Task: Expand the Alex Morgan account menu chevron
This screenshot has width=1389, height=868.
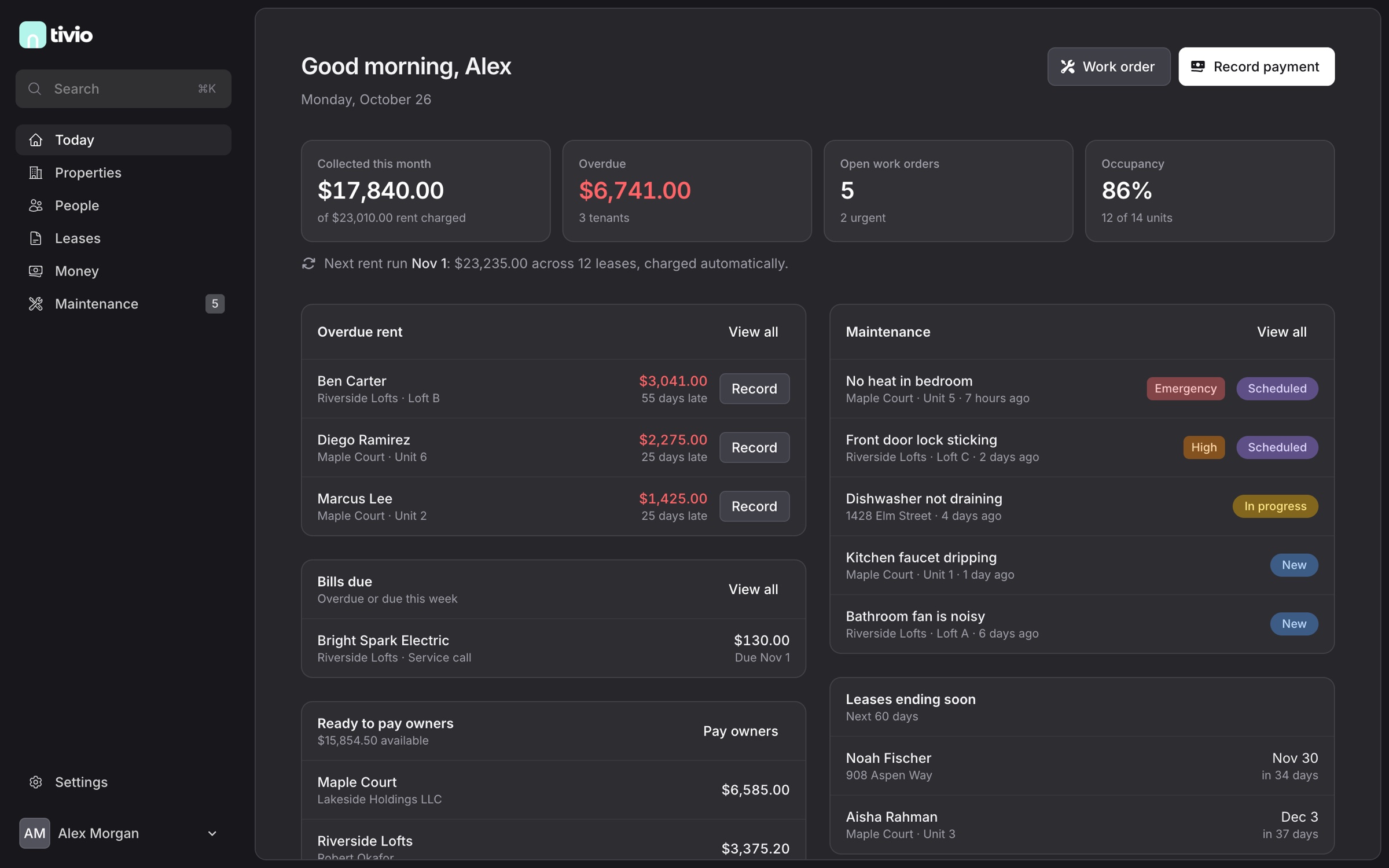Action: (x=212, y=833)
